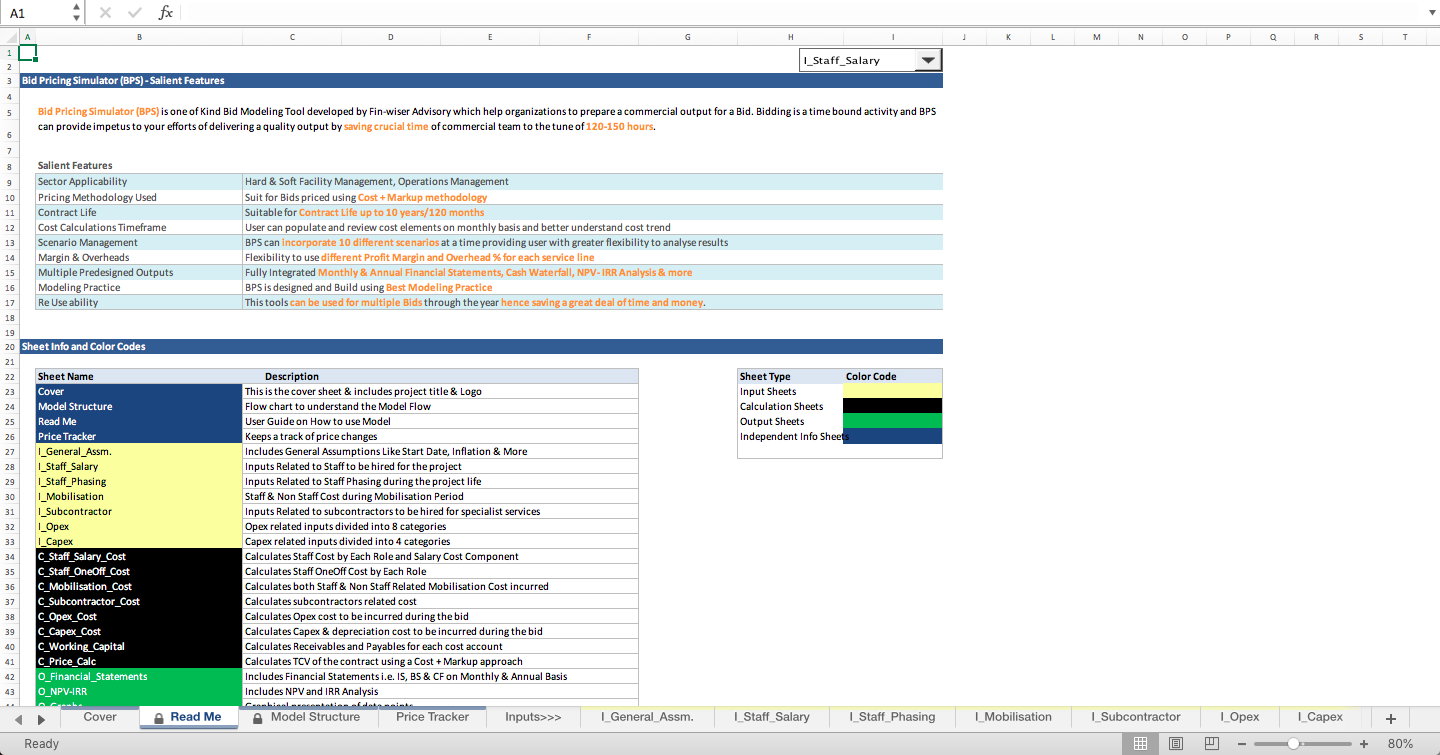Expand the Name Box dropdown arrow
Screen dimensions: 1440x755
coord(75,13)
